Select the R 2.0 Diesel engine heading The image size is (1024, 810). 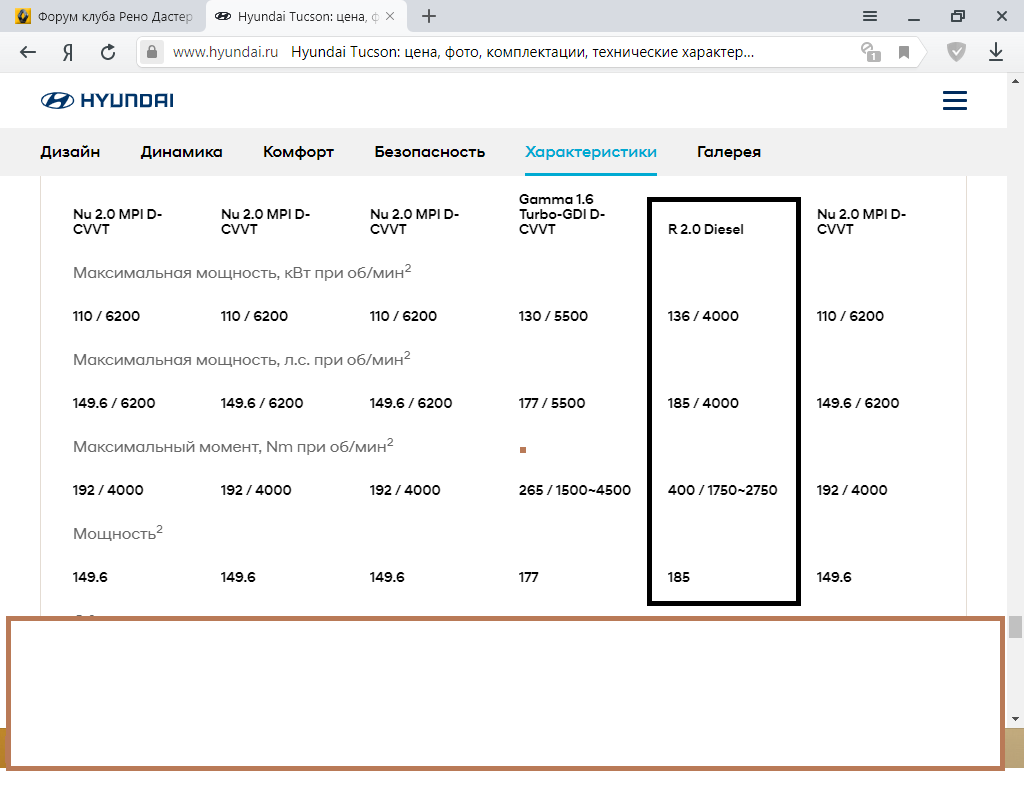pos(705,229)
